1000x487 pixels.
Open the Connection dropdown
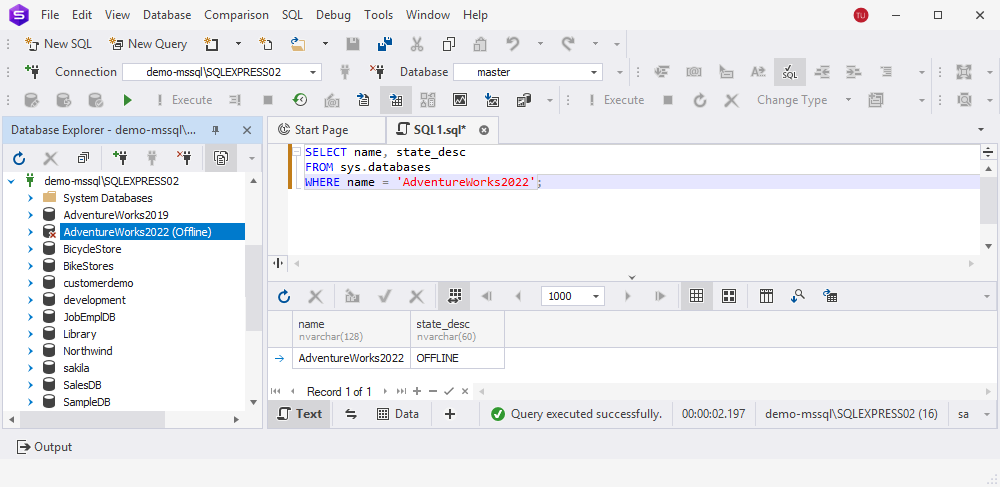[313, 72]
